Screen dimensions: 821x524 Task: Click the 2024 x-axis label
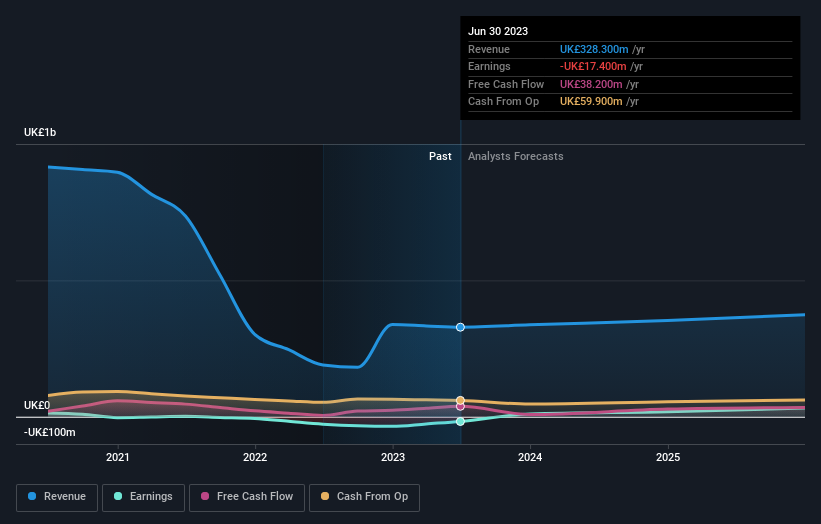[x=530, y=457]
